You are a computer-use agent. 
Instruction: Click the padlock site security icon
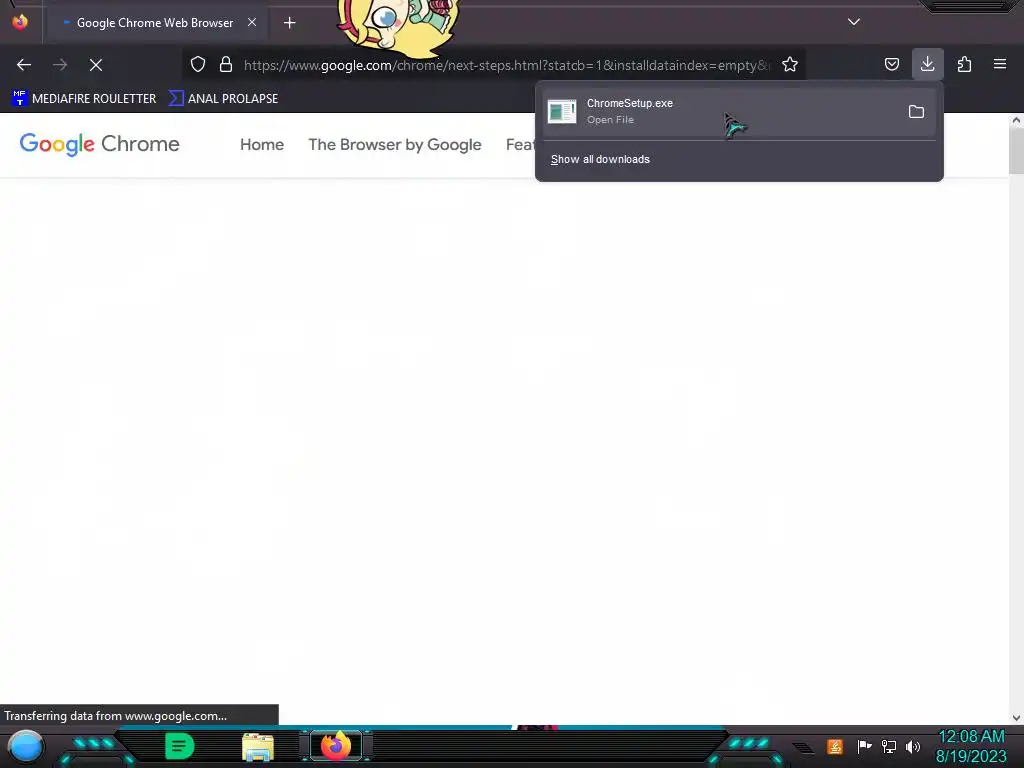click(x=226, y=64)
